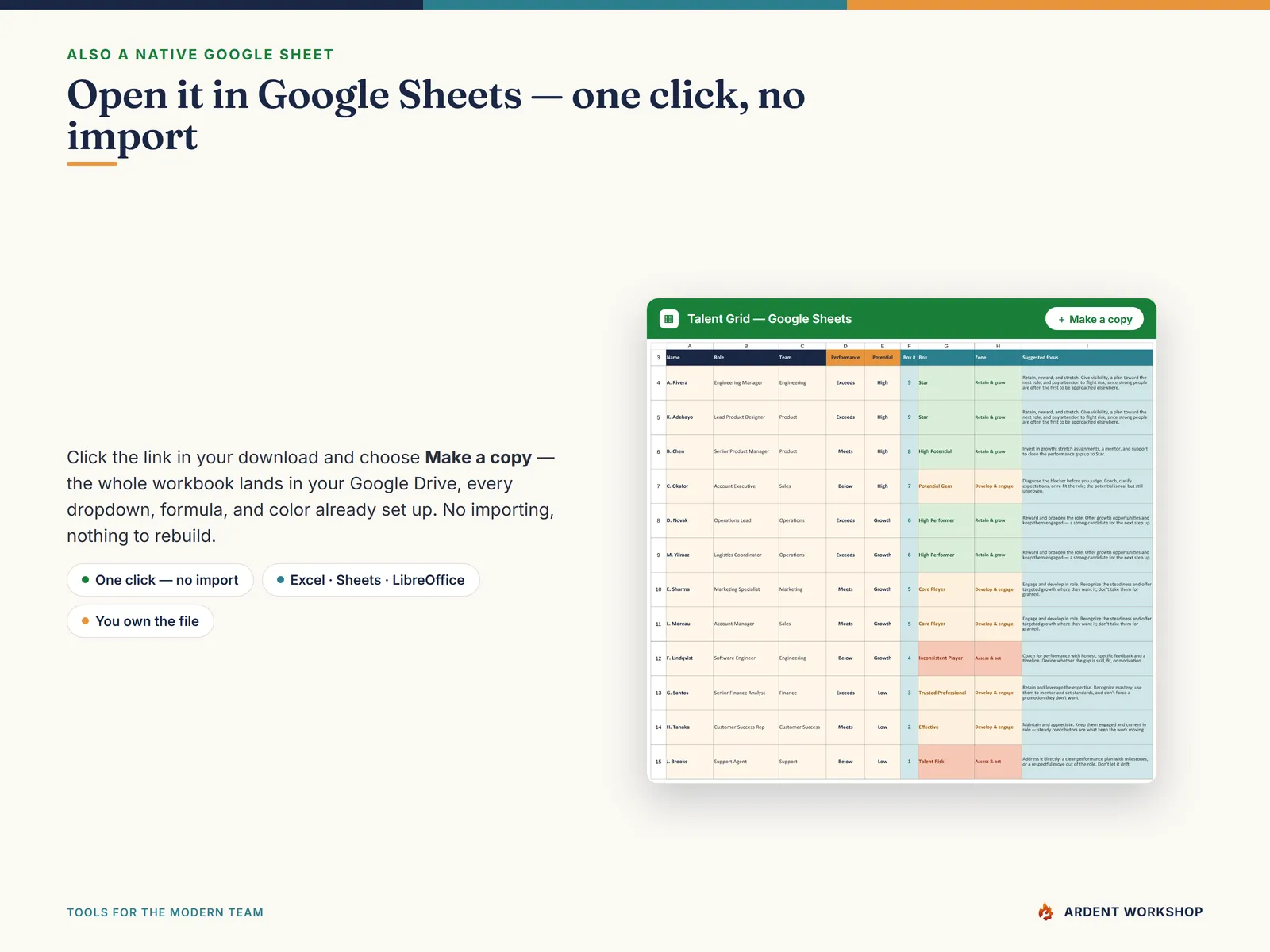This screenshot has height=952, width=1270.
Task: Click the Trusted Professional box cell
Action: point(945,693)
